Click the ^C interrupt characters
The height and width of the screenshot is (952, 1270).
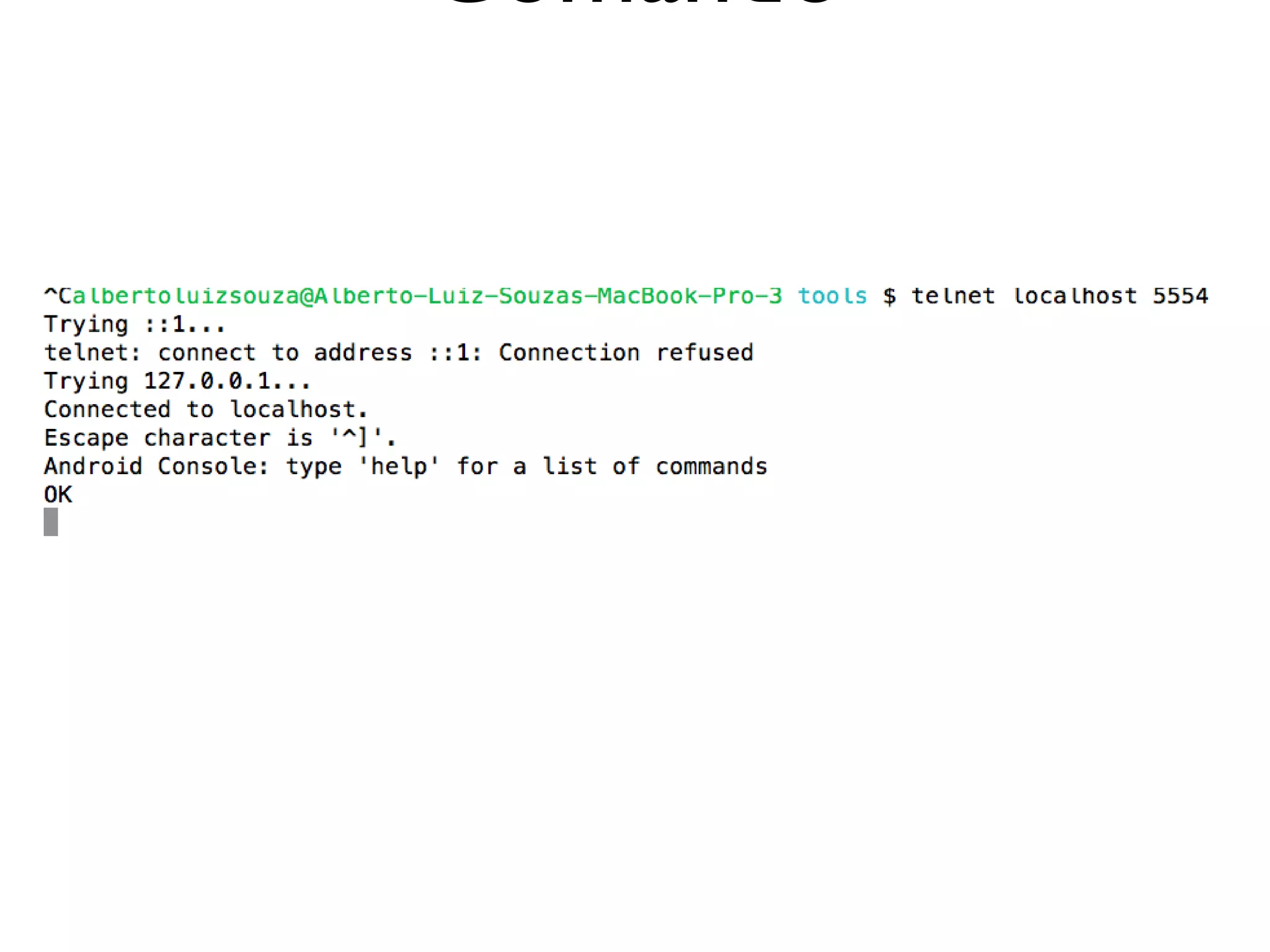tap(58, 296)
